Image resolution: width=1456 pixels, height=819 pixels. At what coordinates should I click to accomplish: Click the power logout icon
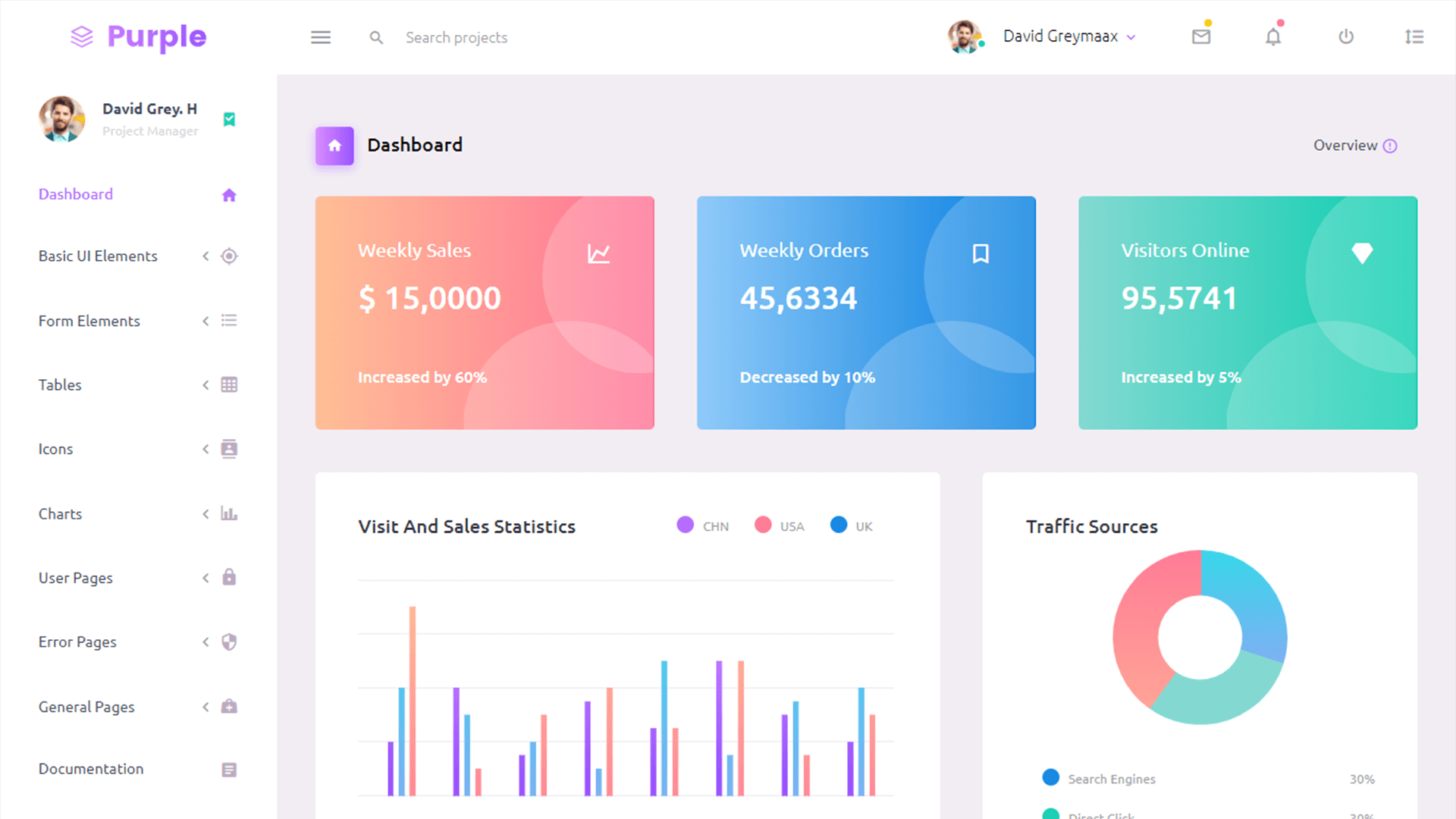pyautogui.click(x=1346, y=36)
